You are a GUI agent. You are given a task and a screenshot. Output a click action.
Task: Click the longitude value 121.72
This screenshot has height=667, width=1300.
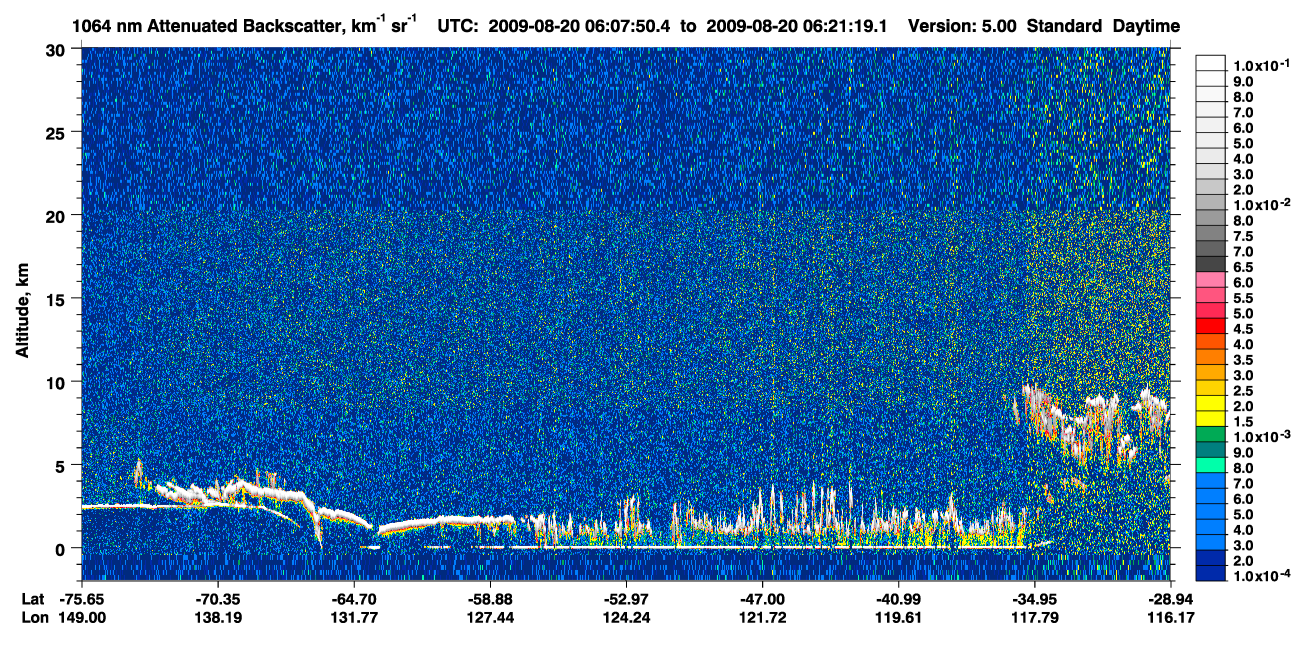tap(762, 617)
